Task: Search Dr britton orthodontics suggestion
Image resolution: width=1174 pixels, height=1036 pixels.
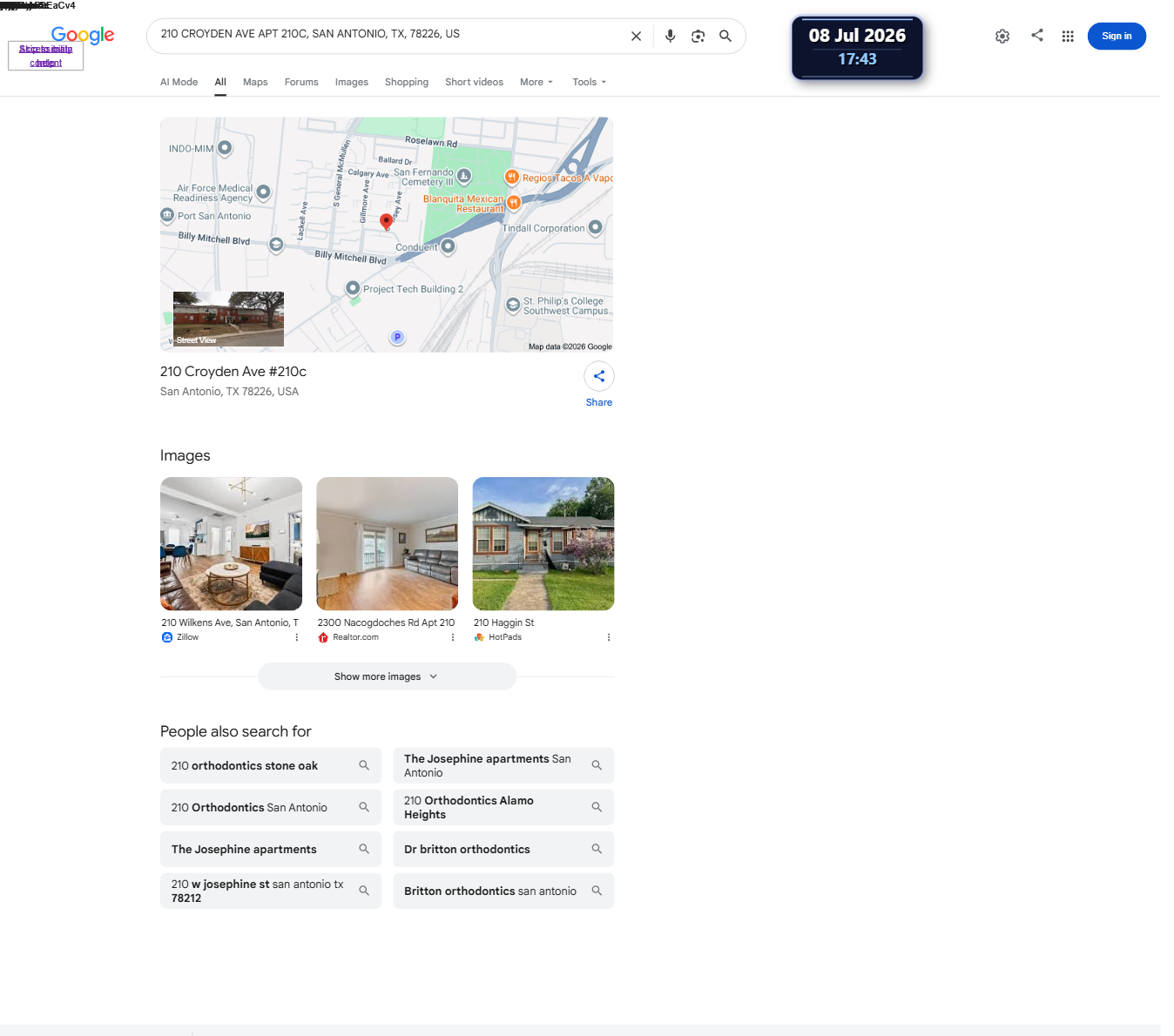Action: click(503, 850)
